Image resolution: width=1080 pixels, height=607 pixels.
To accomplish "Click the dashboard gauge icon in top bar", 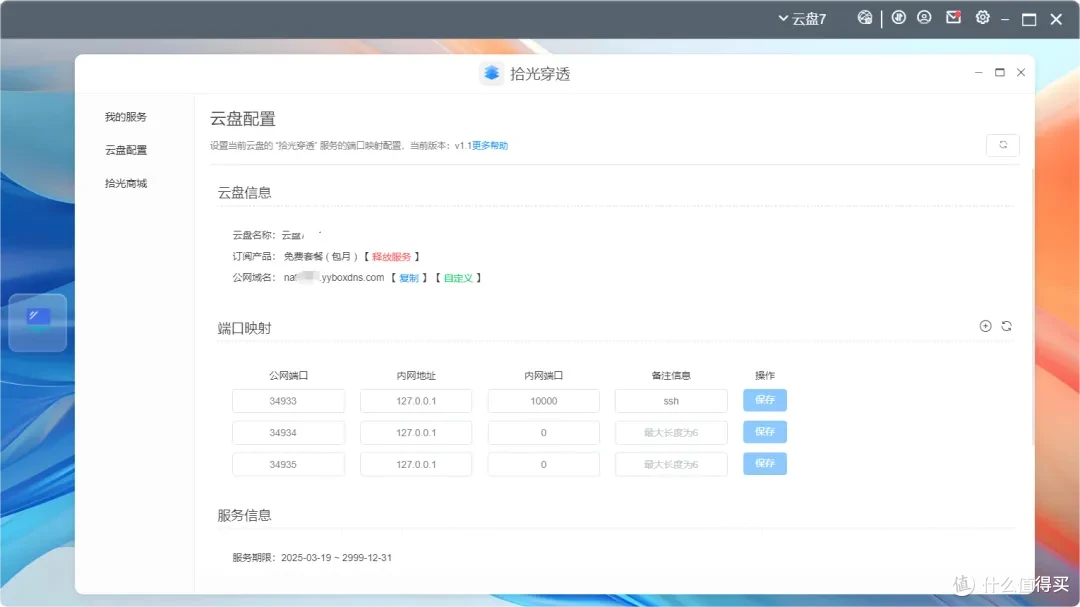I will click(x=864, y=18).
